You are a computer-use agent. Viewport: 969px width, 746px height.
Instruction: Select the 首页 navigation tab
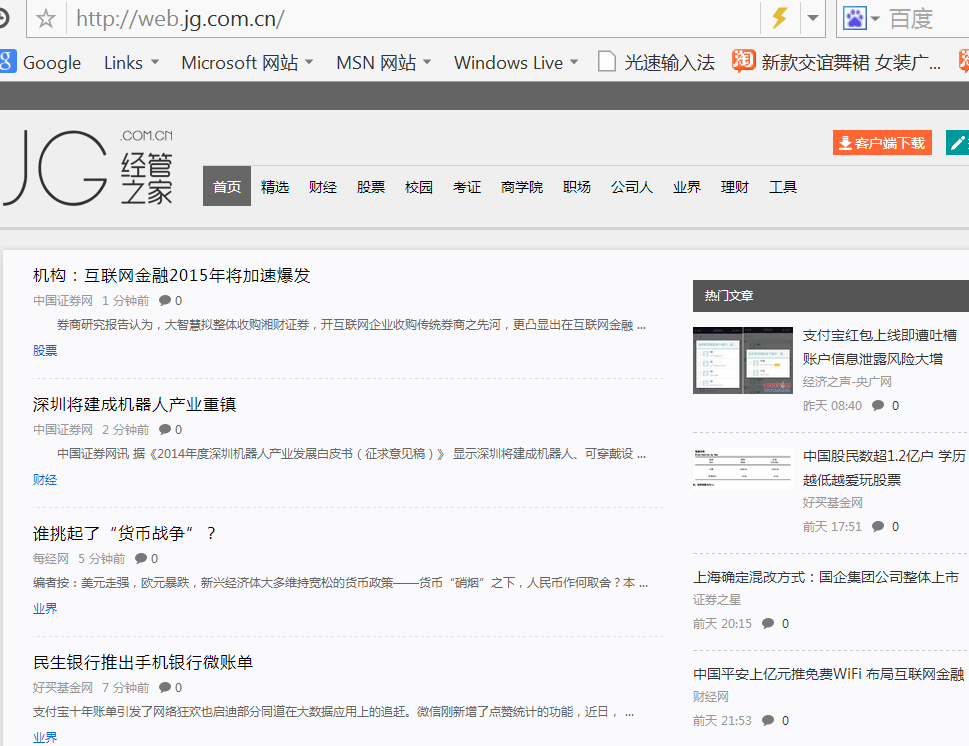227,186
